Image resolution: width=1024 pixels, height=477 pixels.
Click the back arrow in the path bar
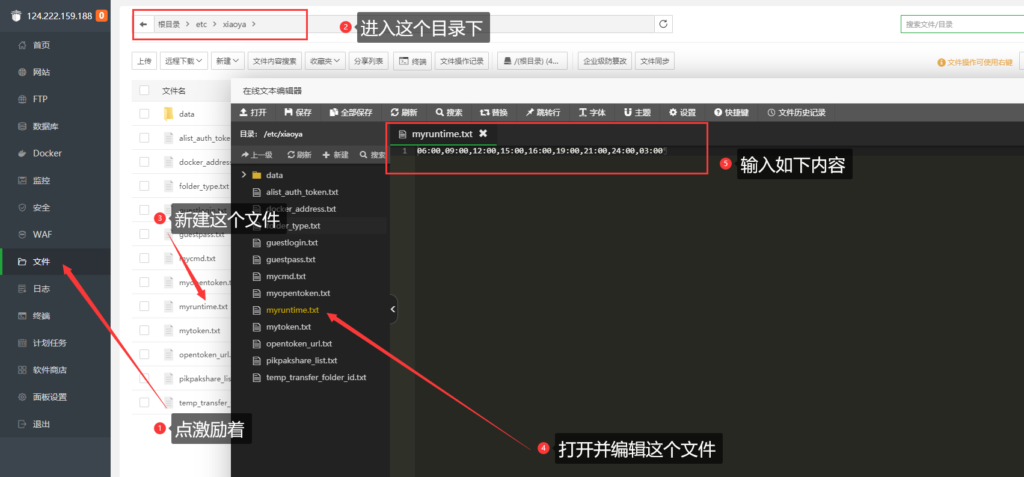(x=143, y=23)
